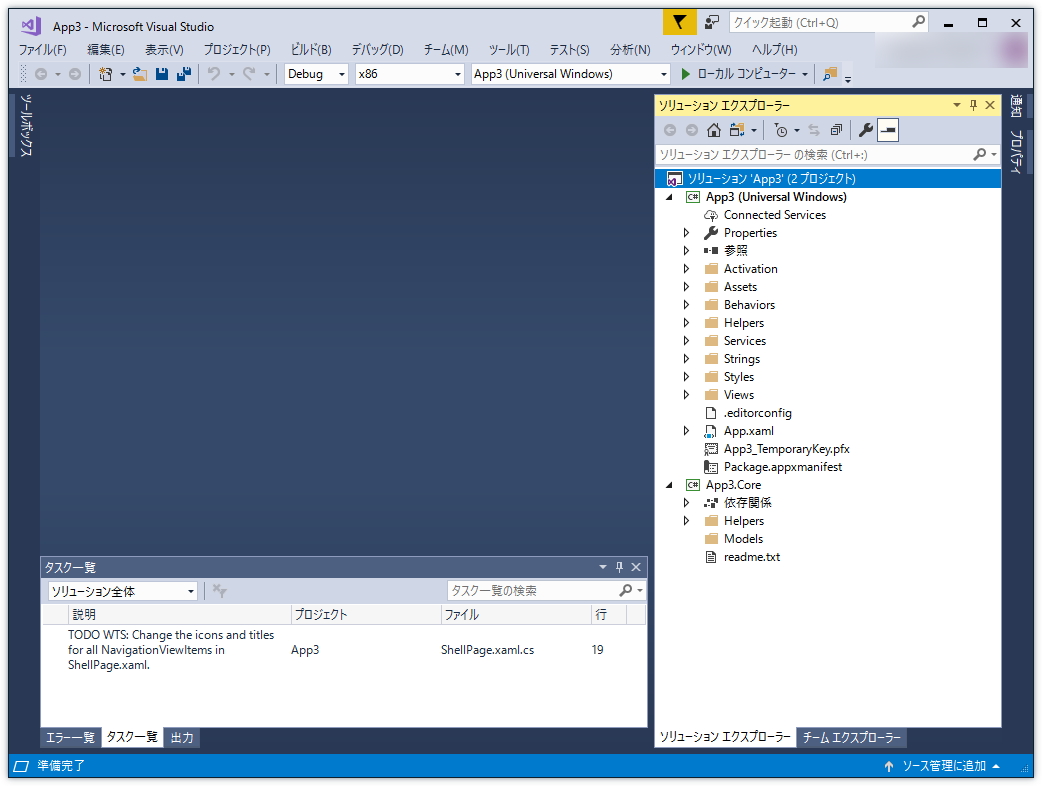This screenshot has width=1042, height=786.
Task: Expand the Services folder arrow
Action: (686, 341)
